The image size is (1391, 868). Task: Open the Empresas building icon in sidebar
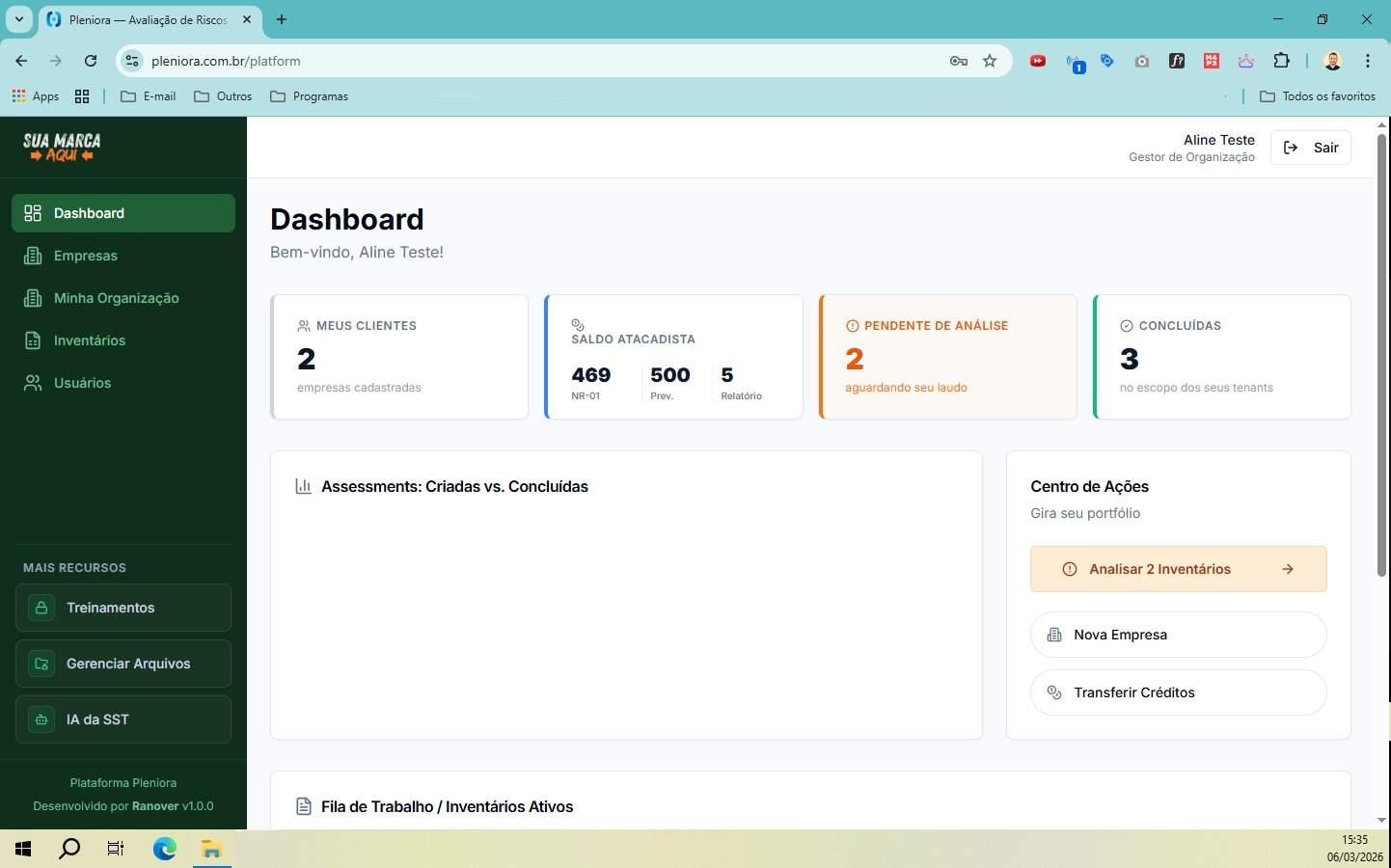tap(32, 256)
